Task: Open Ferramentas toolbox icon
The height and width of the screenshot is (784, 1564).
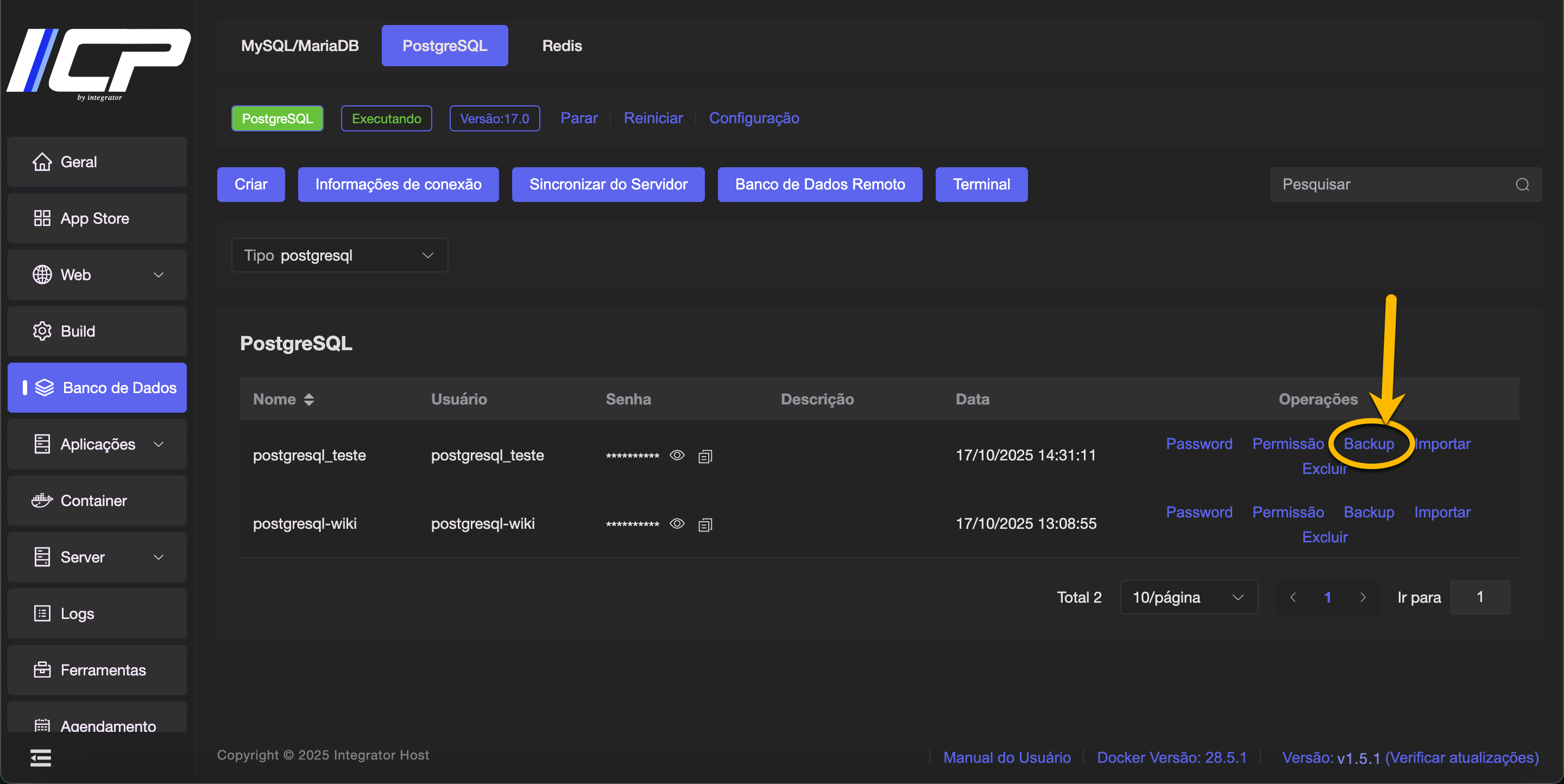Action: 42,670
